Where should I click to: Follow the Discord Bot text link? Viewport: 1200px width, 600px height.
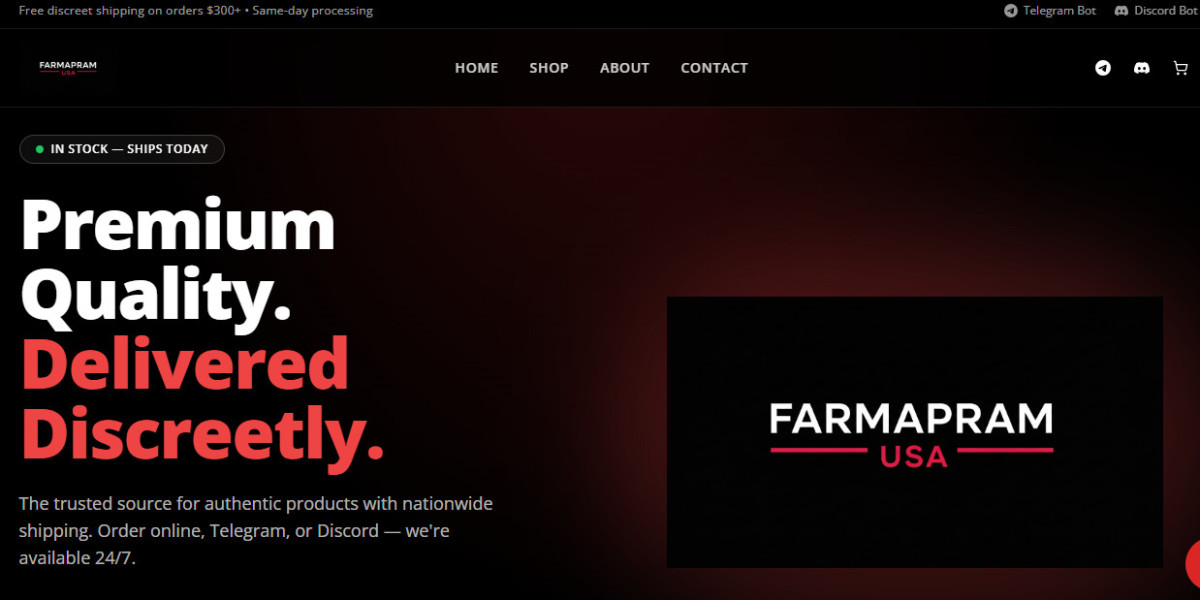1167,11
